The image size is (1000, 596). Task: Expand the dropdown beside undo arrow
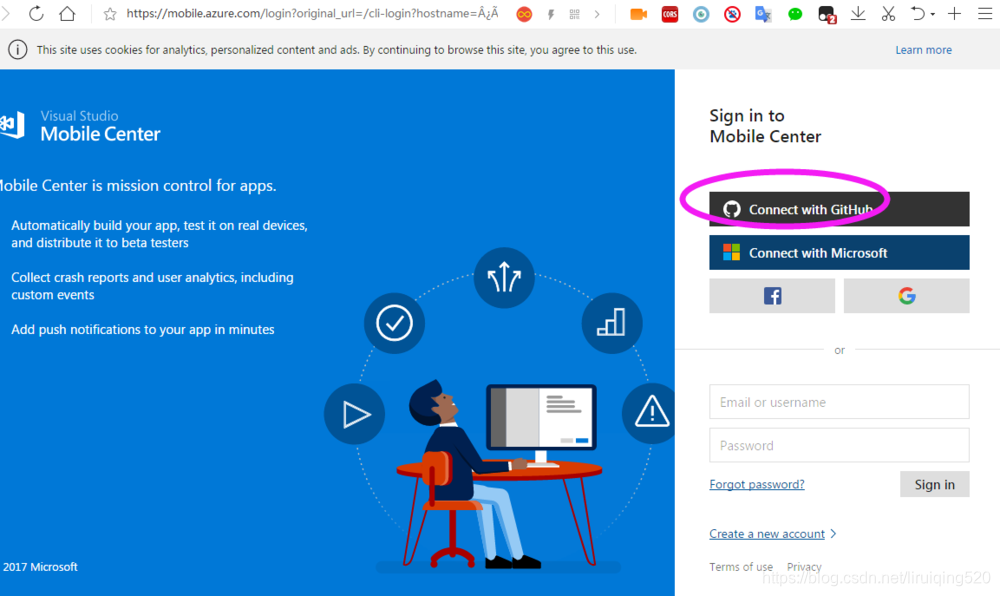click(932, 15)
